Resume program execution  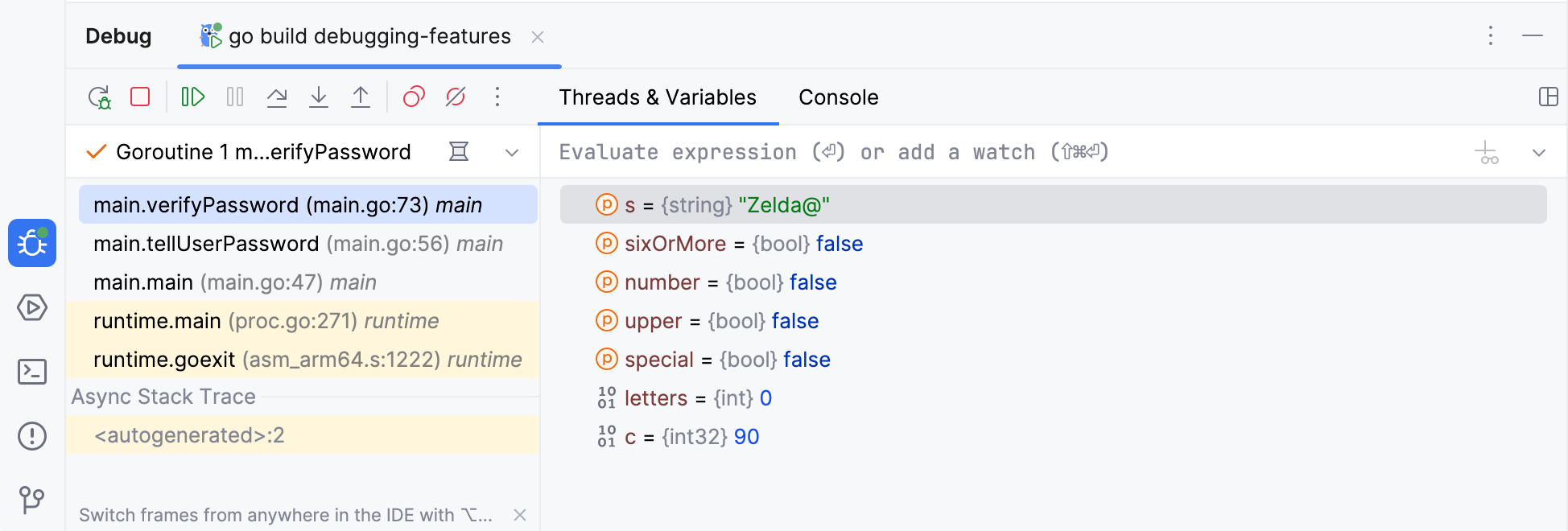193,97
